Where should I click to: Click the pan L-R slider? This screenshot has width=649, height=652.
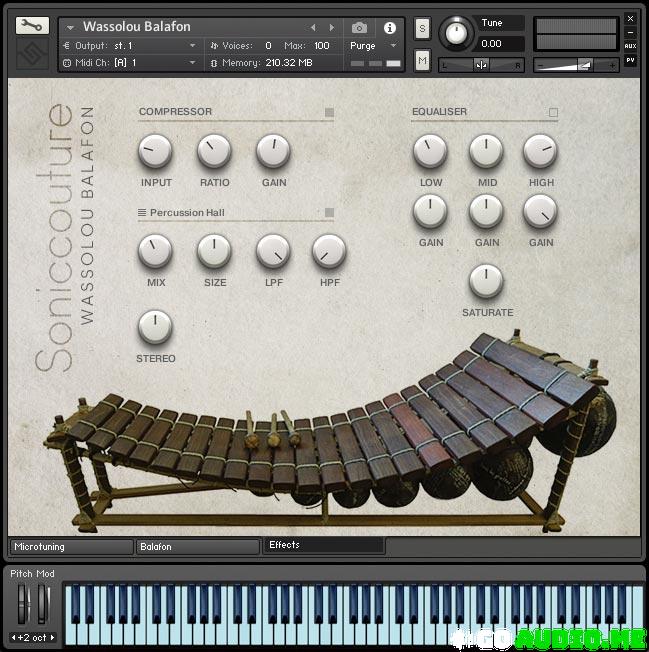pyautogui.click(x=481, y=65)
